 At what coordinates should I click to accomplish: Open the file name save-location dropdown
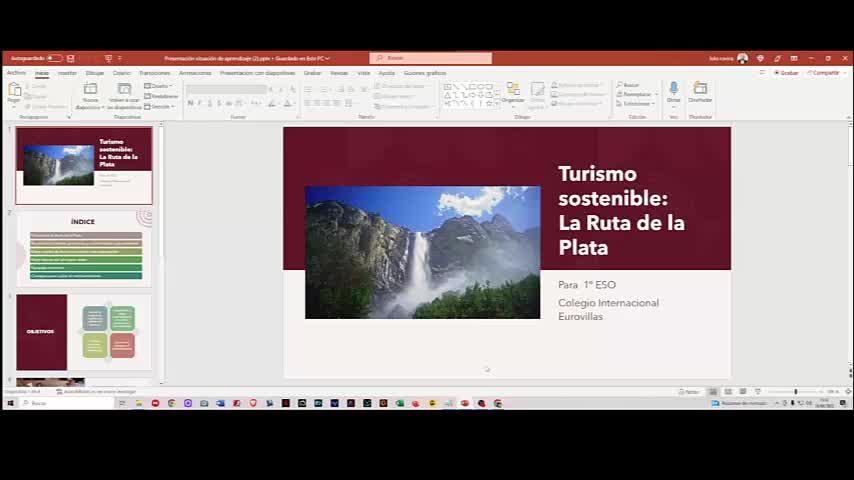point(327,58)
